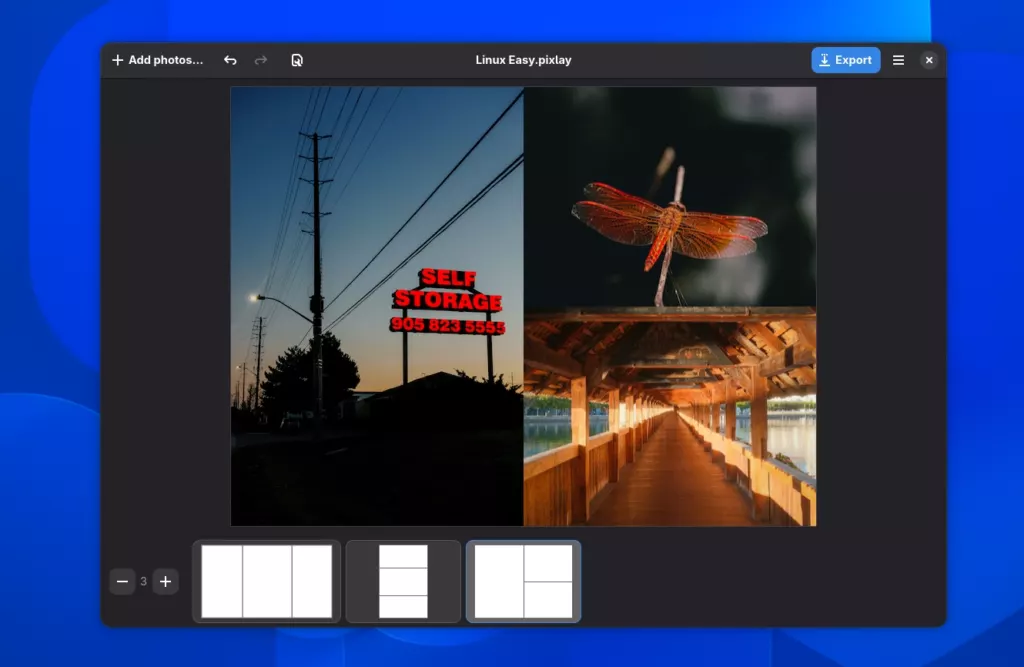Choose the one-left two-right layout
The height and width of the screenshot is (667, 1024).
pyautogui.click(x=523, y=581)
